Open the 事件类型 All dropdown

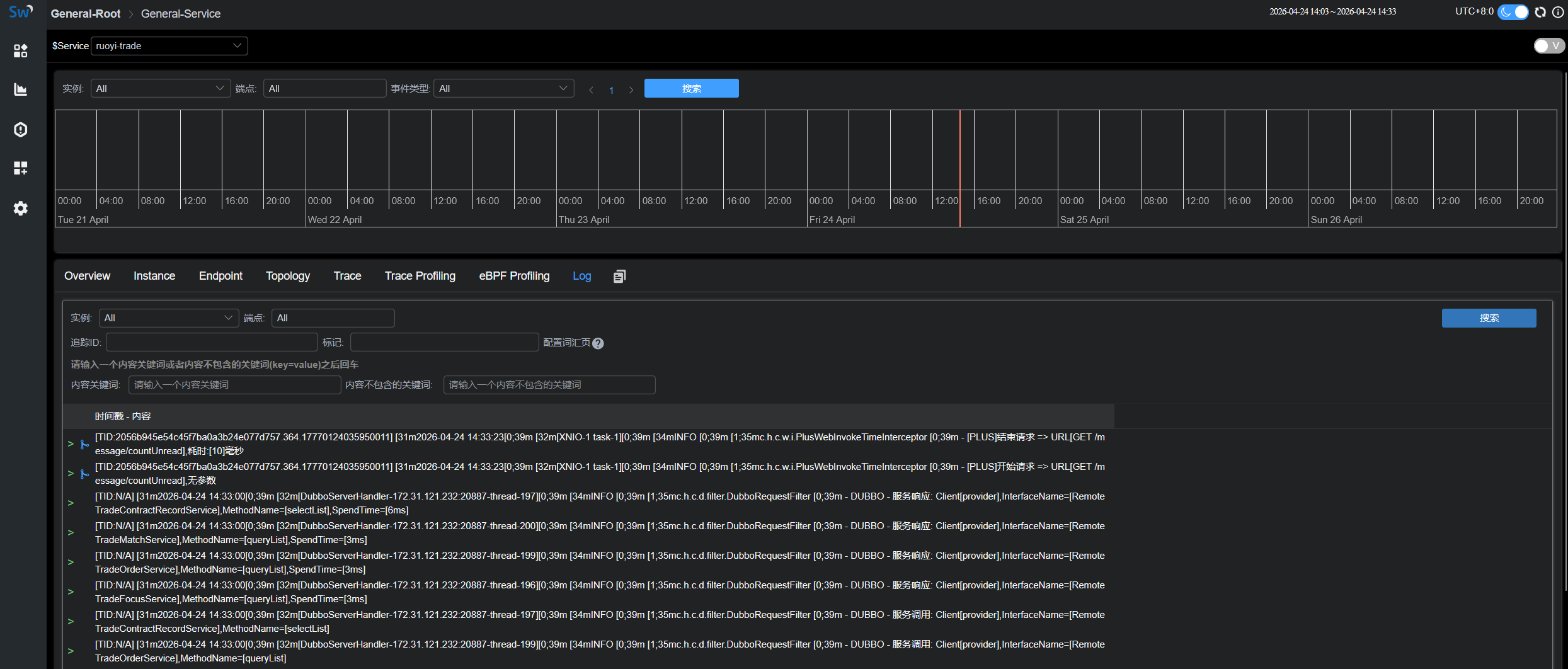click(503, 89)
